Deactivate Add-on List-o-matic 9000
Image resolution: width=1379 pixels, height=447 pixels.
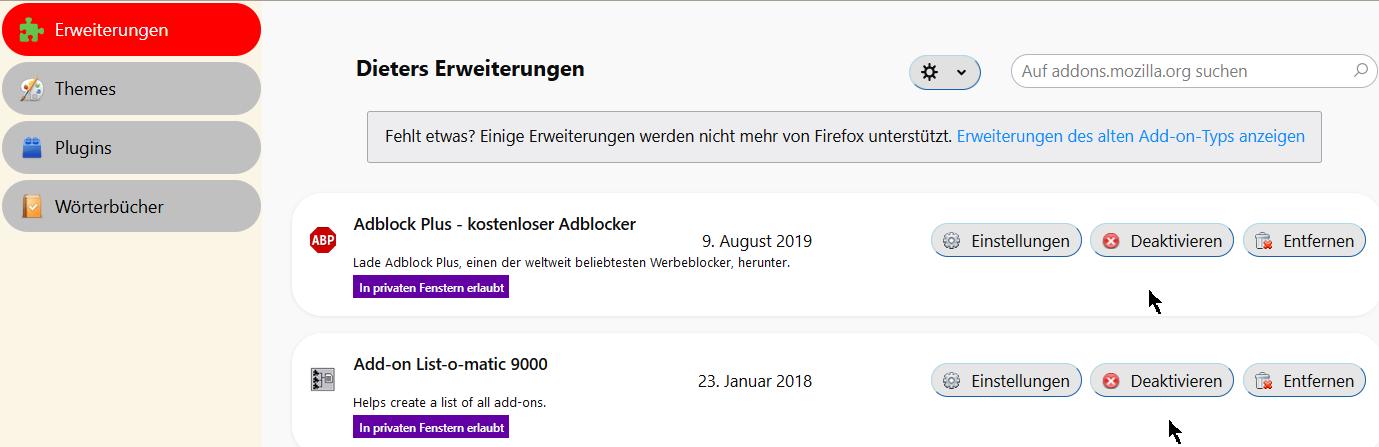1161,381
